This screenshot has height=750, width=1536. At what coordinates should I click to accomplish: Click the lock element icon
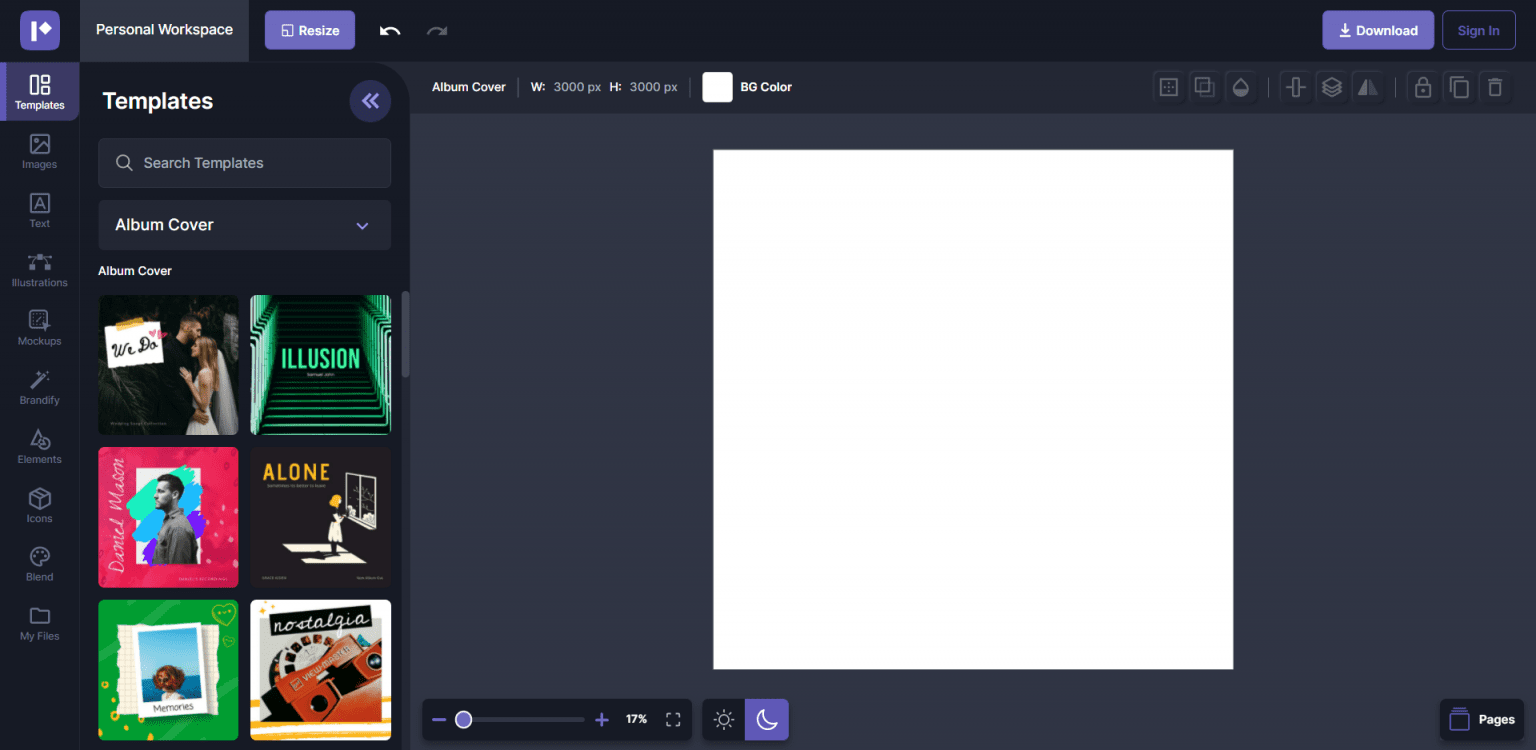(1422, 87)
